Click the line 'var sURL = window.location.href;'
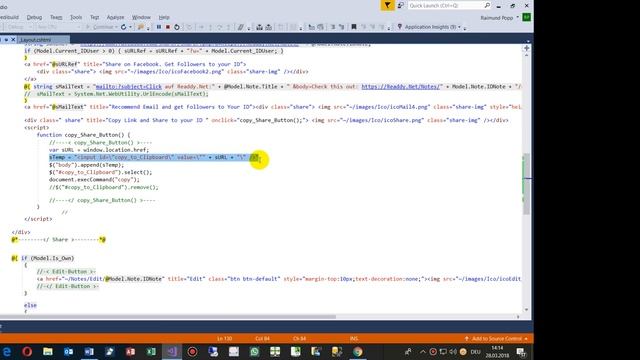The width and height of the screenshot is (640, 360). 99,150
